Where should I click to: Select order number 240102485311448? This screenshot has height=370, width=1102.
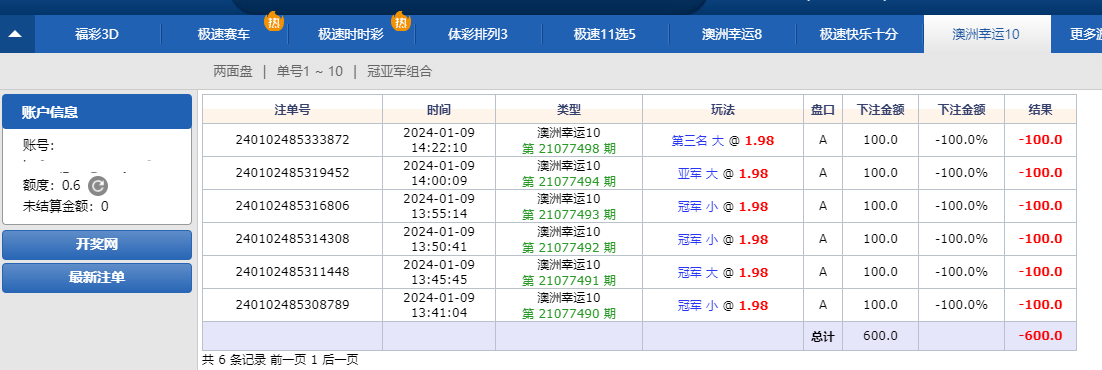click(292, 272)
